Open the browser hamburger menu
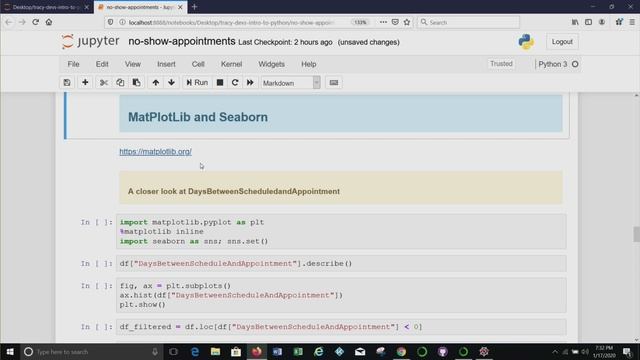This screenshot has width=640, height=360. pyautogui.click(x=632, y=22)
